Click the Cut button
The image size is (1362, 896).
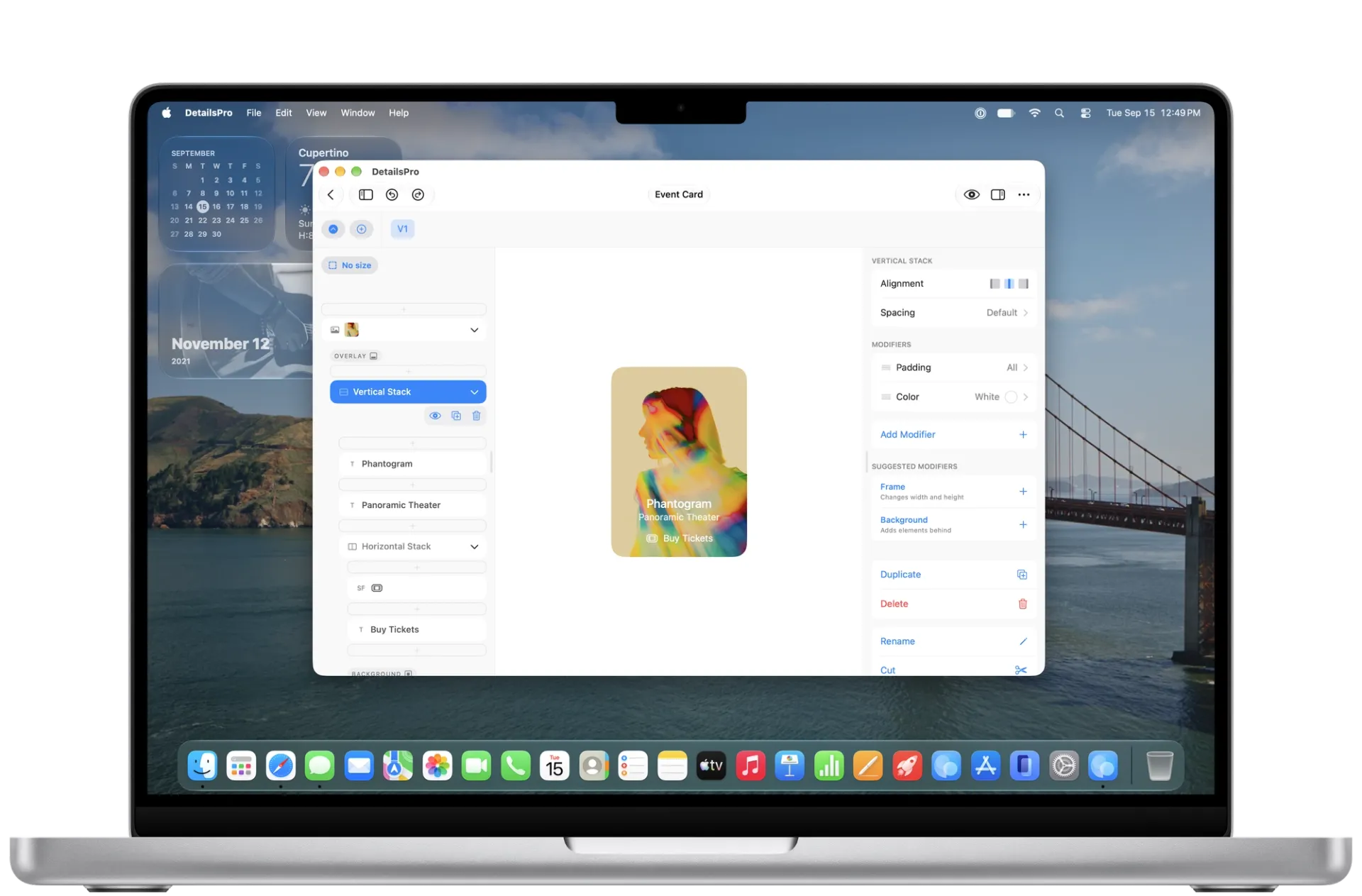coord(953,670)
